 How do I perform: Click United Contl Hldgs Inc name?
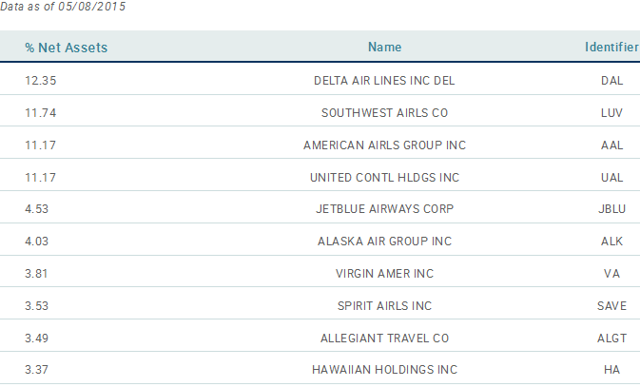(384, 178)
